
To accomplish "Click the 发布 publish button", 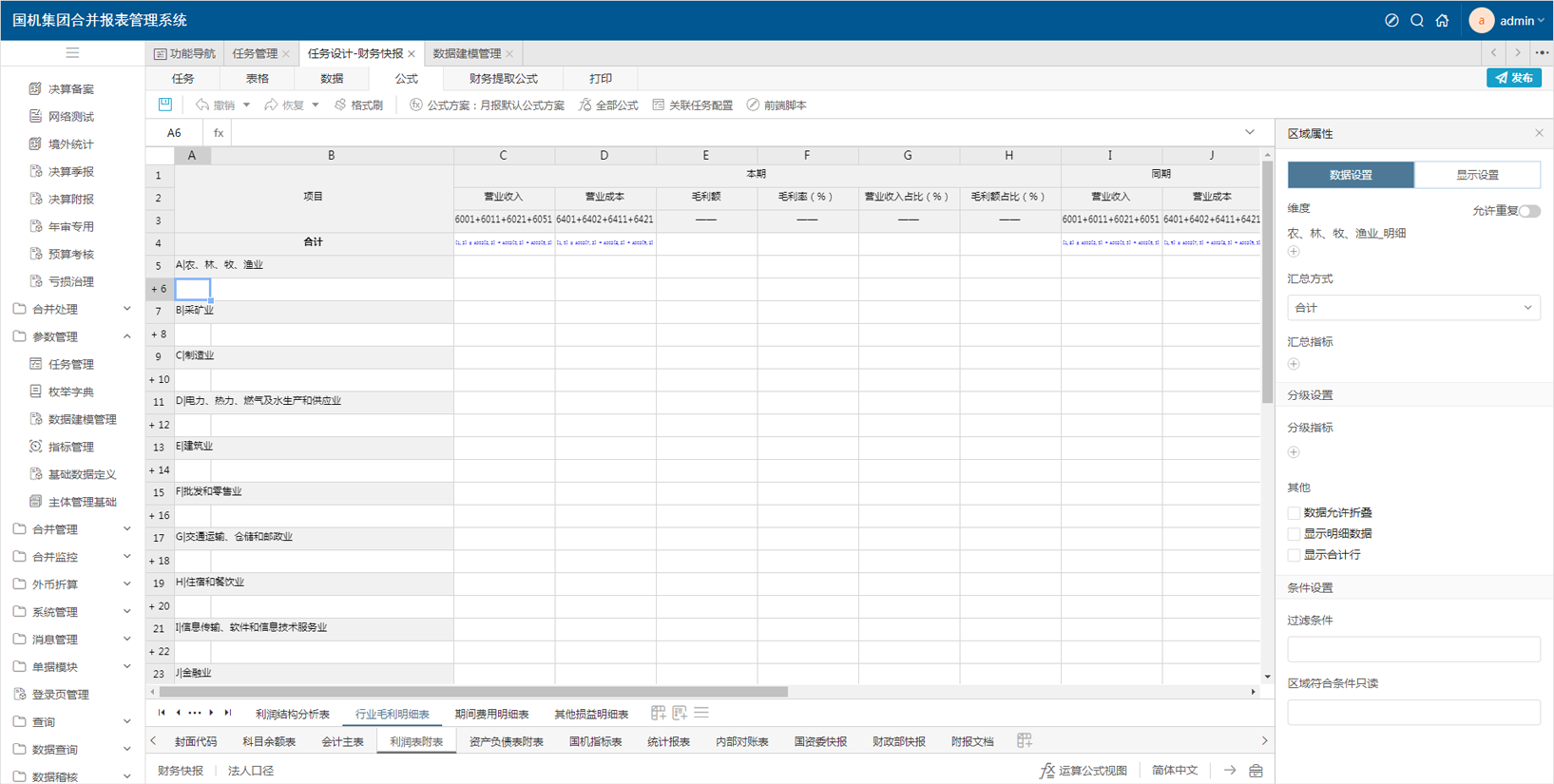I will [x=1513, y=78].
